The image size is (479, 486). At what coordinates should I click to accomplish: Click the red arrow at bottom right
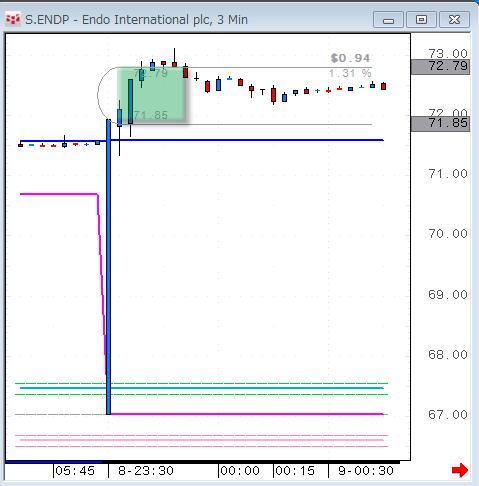(x=460, y=470)
